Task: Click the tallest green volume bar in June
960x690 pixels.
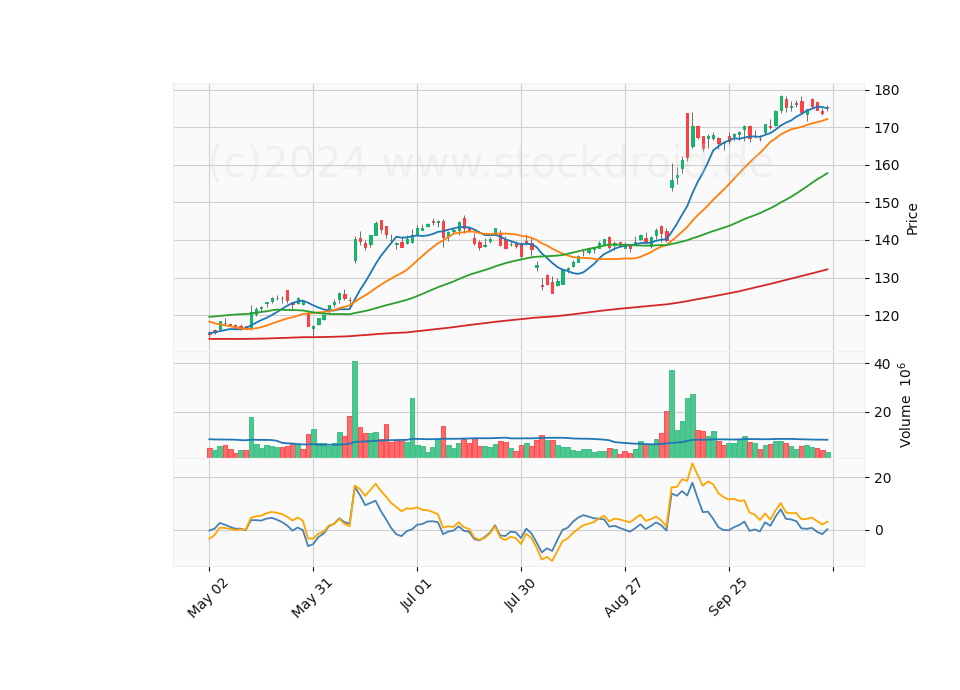Action: click(354, 410)
